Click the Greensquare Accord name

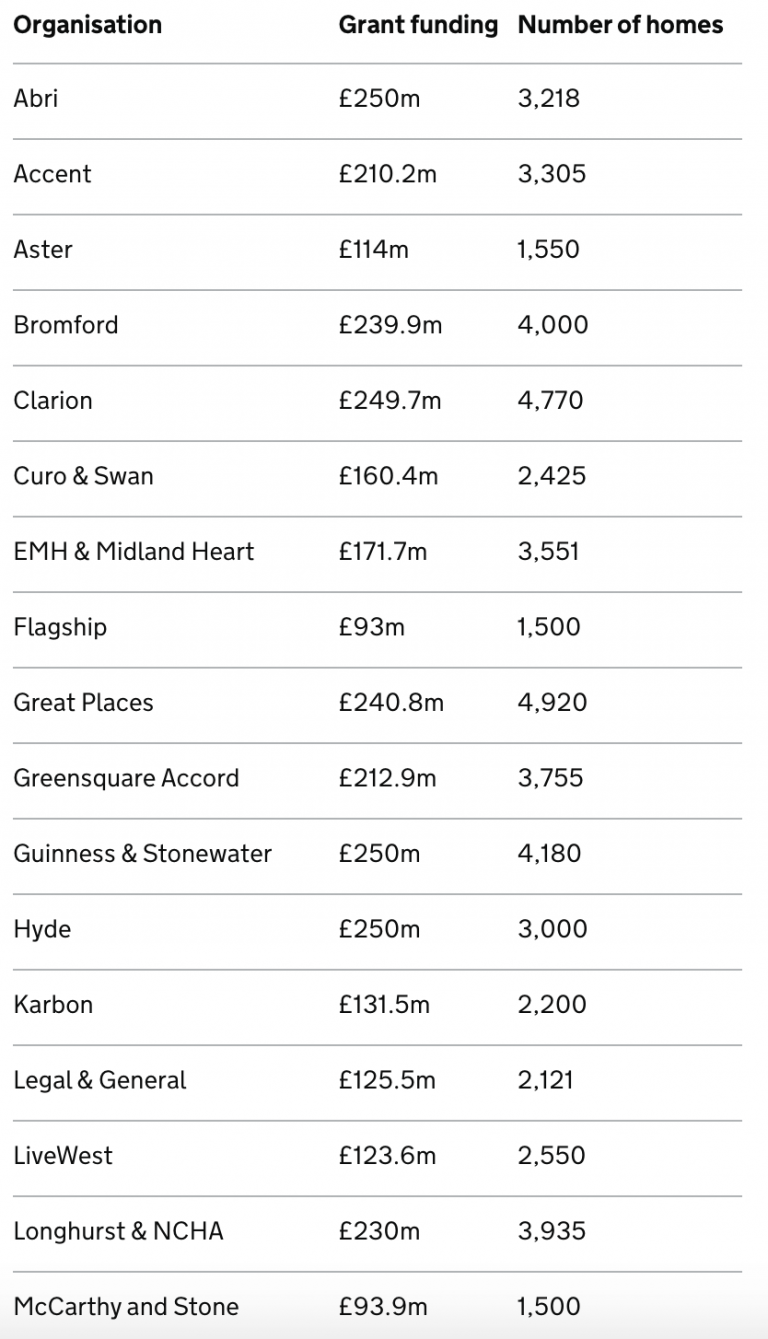tap(126, 778)
